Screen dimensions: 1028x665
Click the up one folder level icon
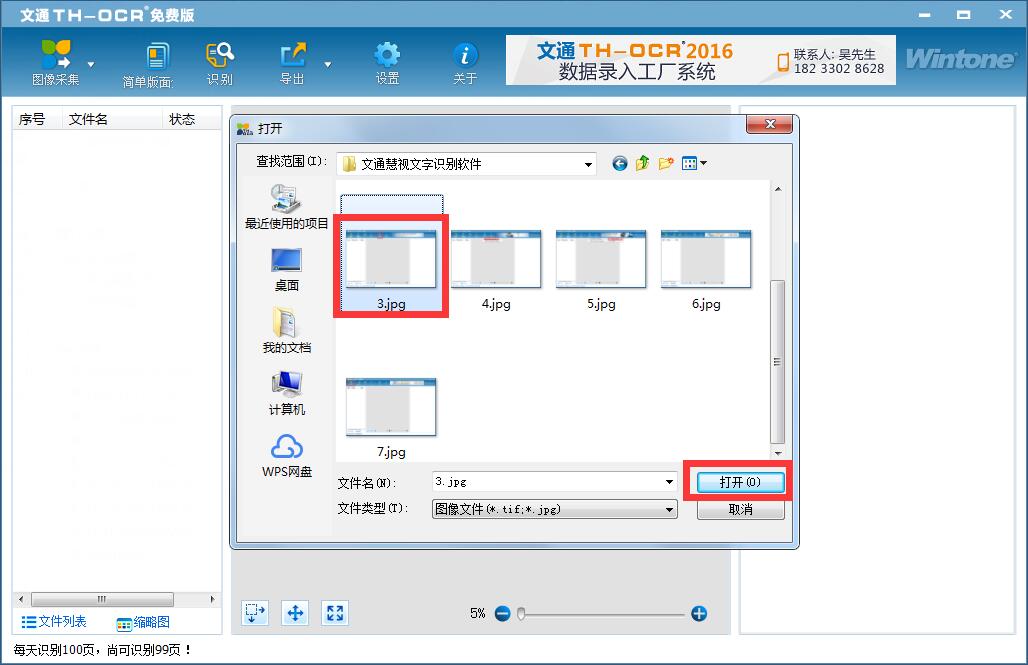click(643, 163)
